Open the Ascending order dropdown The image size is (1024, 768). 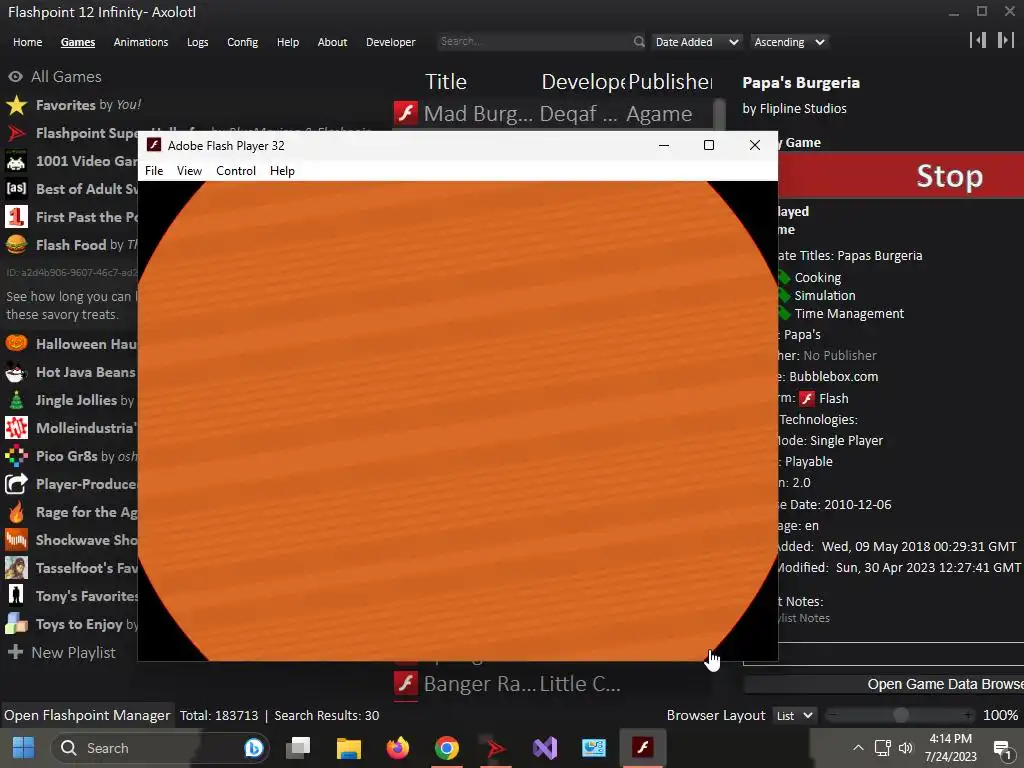click(x=789, y=42)
